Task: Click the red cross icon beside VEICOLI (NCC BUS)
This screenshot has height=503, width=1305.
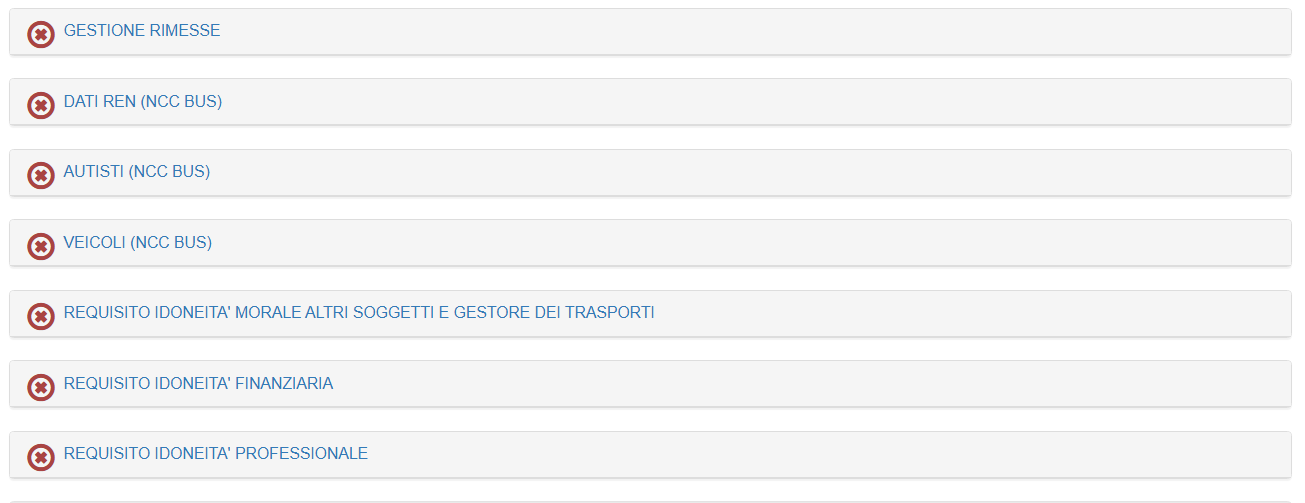Action: click(40, 246)
